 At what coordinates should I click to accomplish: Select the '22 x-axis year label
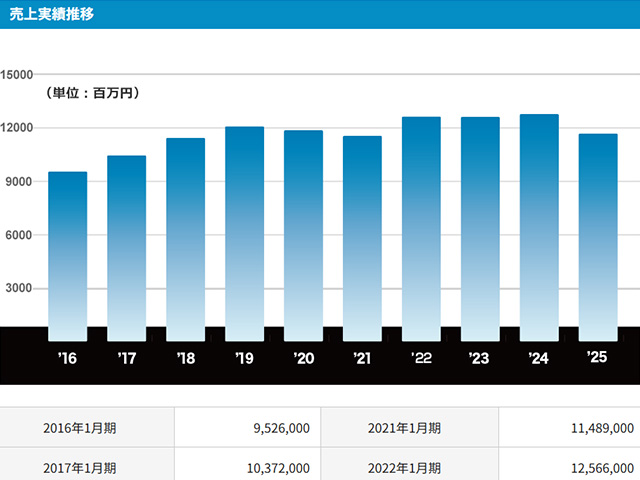point(421,358)
